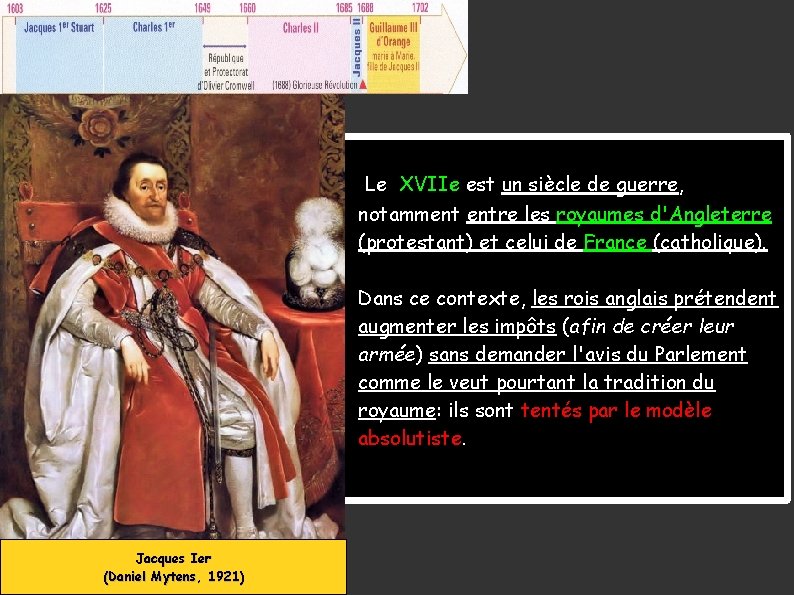Click the phrase sans demander l'avis du Parlement

point(587,354)
